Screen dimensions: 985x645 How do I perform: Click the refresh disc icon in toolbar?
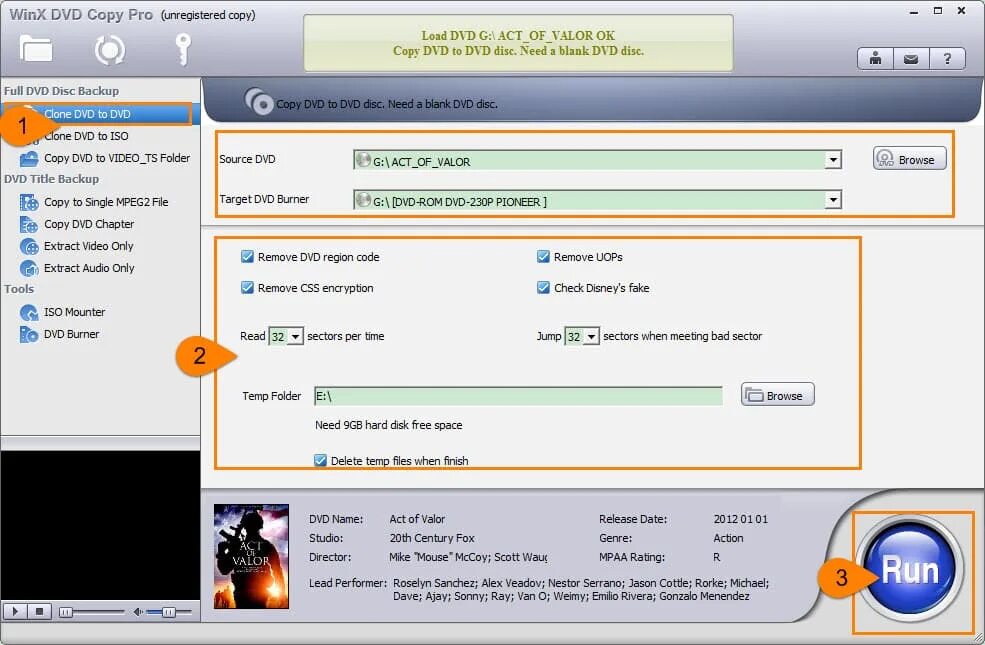coord(110,50)
